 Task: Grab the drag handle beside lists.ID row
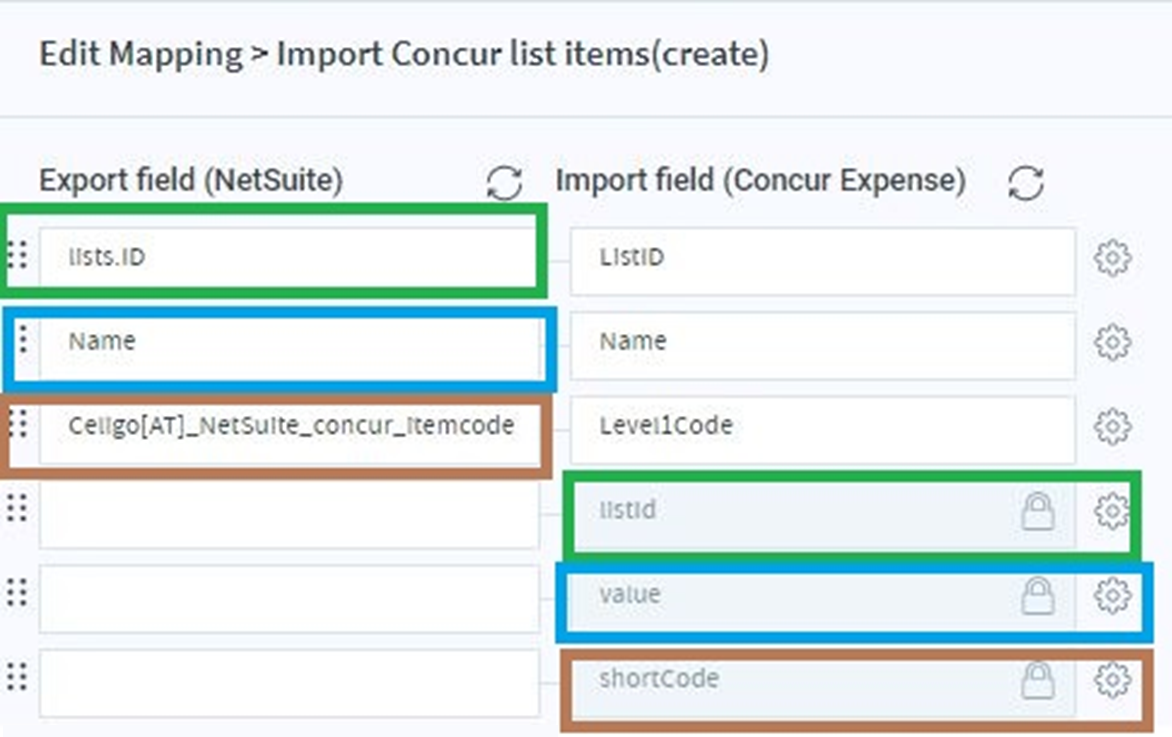click(17, 255)
